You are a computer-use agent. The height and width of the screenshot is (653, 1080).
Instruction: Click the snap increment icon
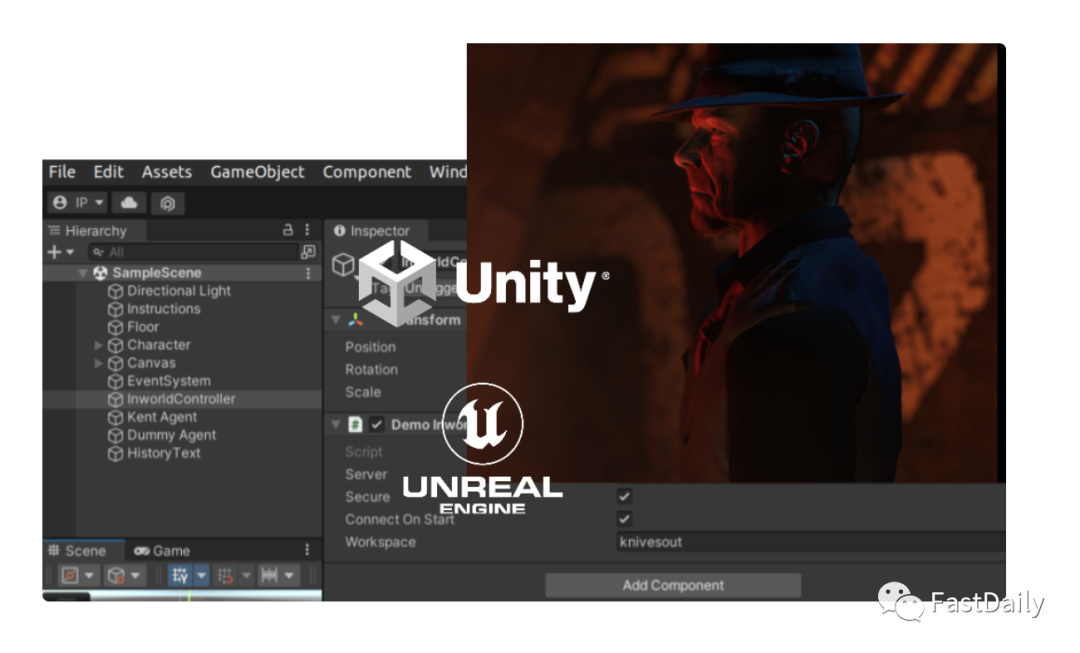click(x=225, y=575)
